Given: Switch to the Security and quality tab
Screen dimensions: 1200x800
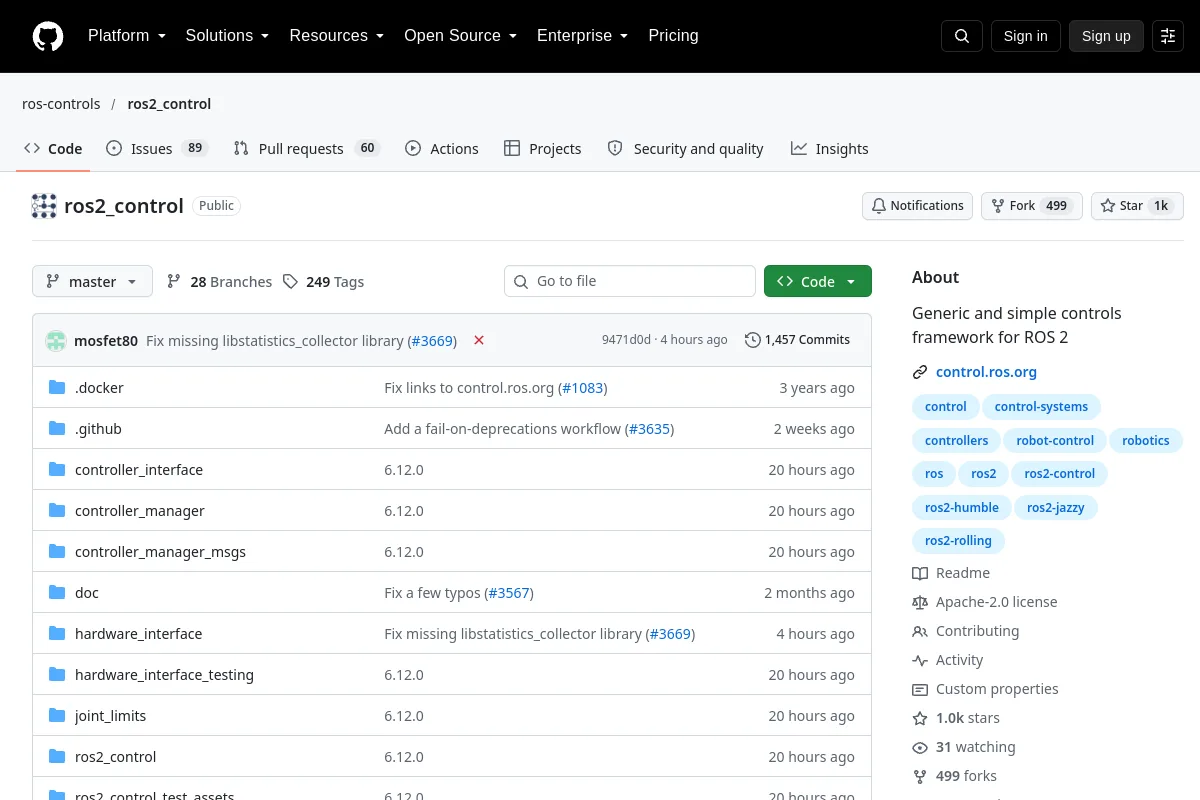Looking at the screenshot, I should coord(686,148).
